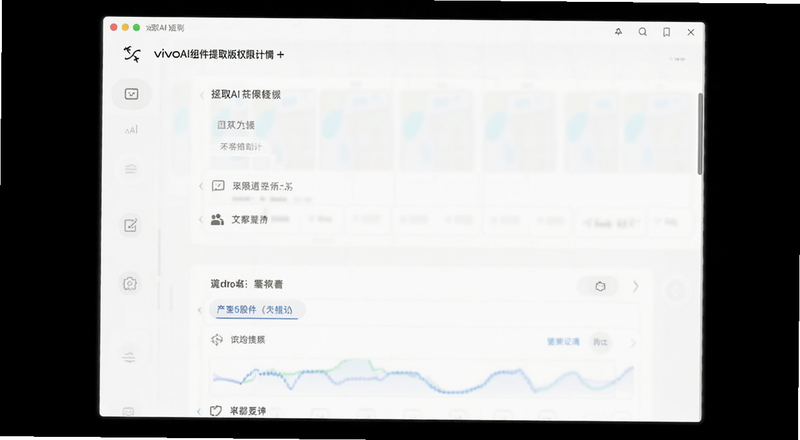The width and height of the screenshot is (800, 440).
Task: Click the circular icon left of chart title
Action: tap(217, 340)
